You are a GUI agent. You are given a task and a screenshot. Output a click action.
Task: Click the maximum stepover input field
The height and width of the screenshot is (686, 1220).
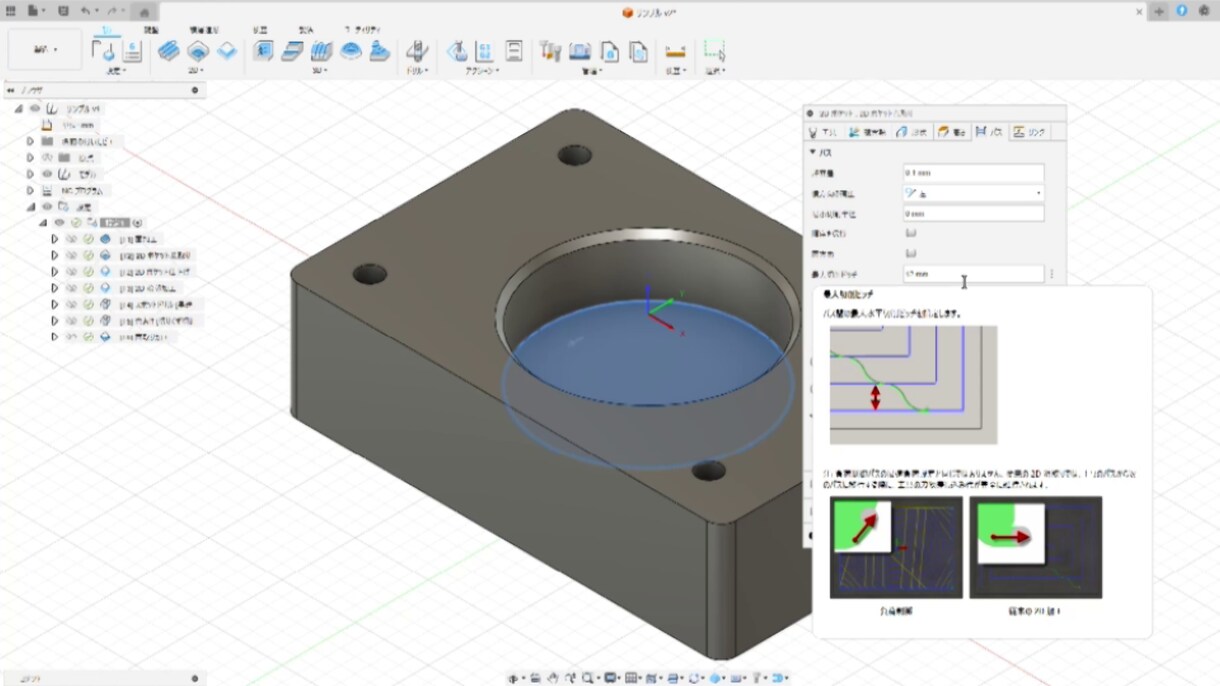coord(973,273)
